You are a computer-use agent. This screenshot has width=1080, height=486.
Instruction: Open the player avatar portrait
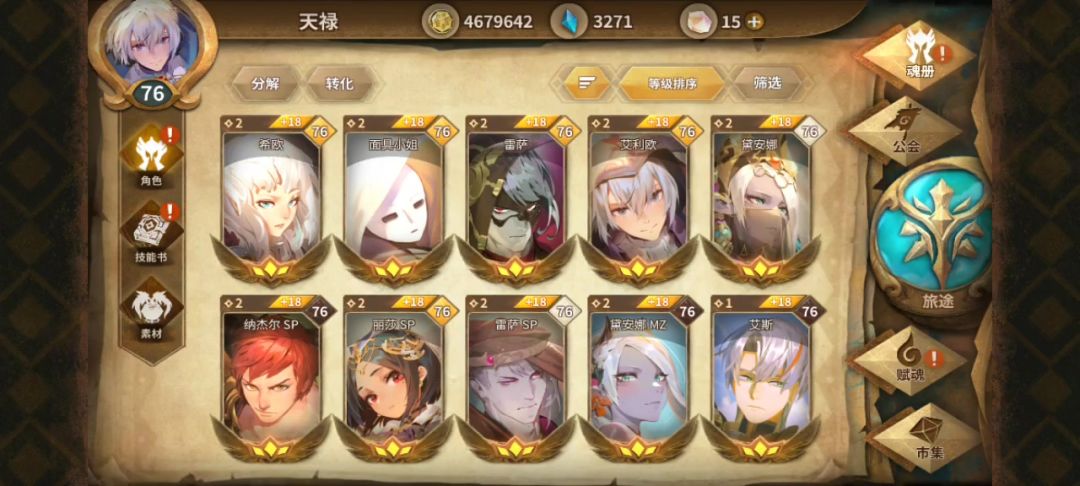[x=152, y=43]
